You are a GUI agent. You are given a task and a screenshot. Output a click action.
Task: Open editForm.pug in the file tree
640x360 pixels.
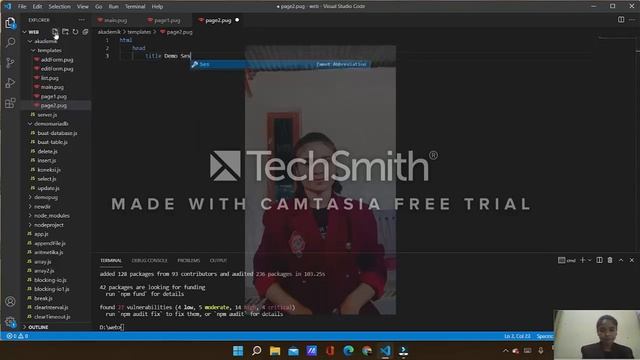tap(57, 69)
